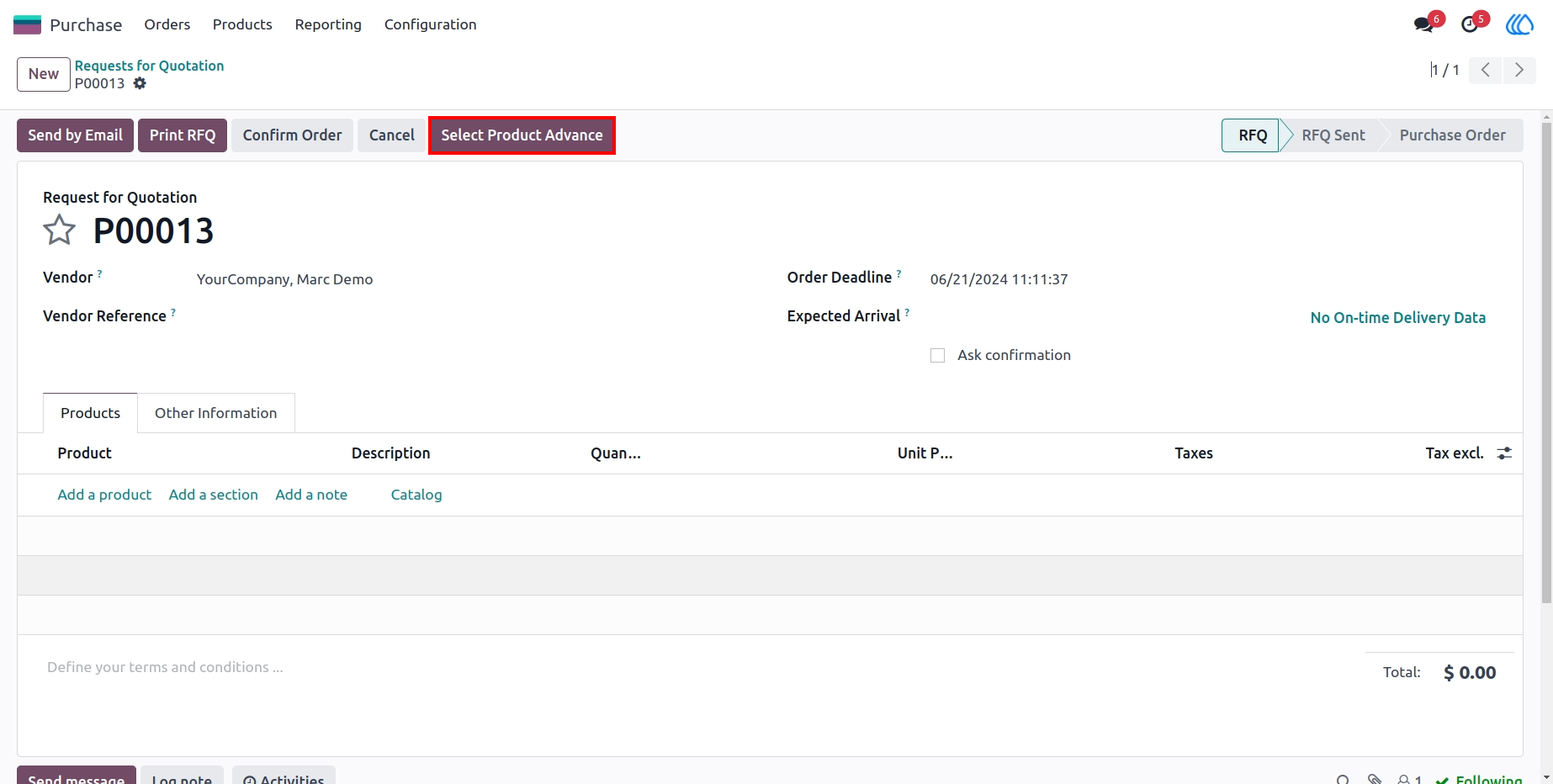The image size is (1553, 784).
Task: Click Add a note link
Action: click(311, 495)
